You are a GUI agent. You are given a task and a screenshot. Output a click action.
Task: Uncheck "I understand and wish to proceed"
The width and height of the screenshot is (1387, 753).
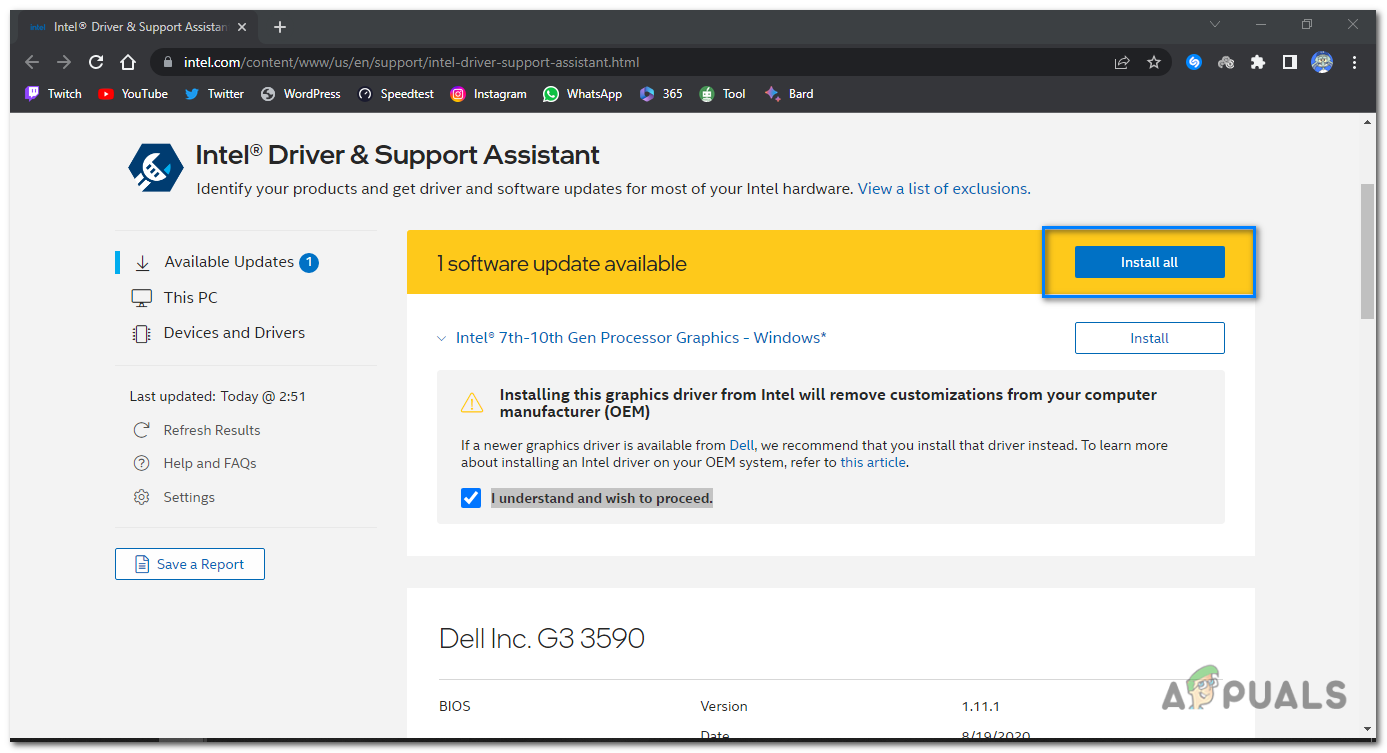click(x=471, y=498)
